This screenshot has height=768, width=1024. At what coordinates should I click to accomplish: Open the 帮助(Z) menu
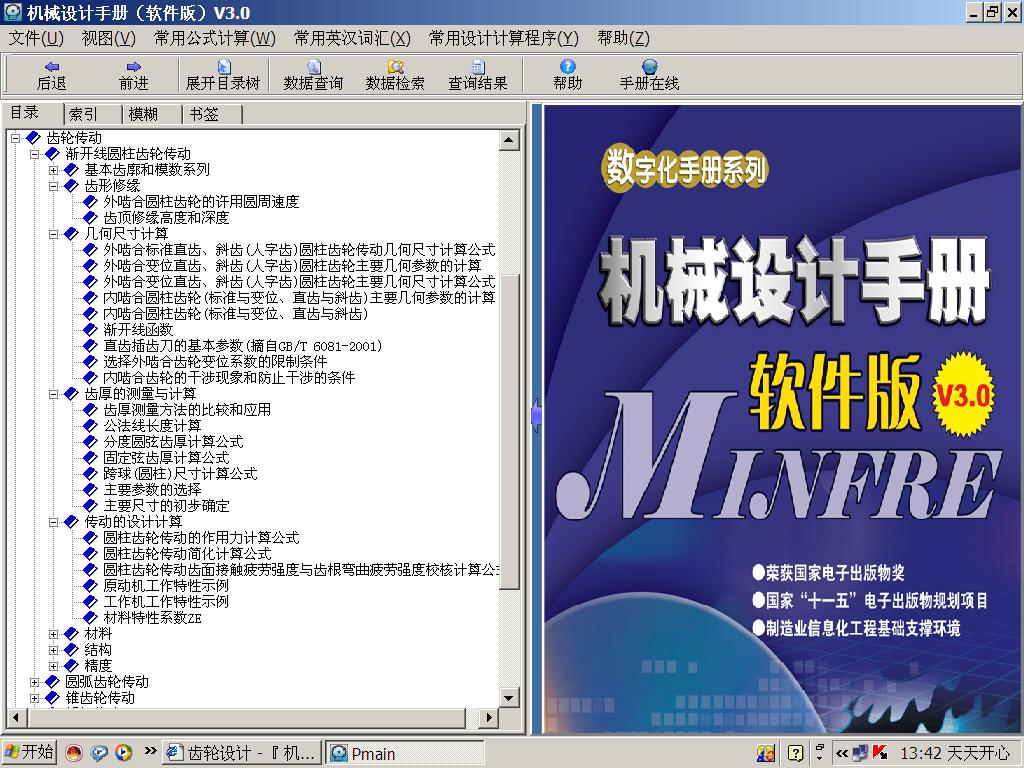pos(623,39)
